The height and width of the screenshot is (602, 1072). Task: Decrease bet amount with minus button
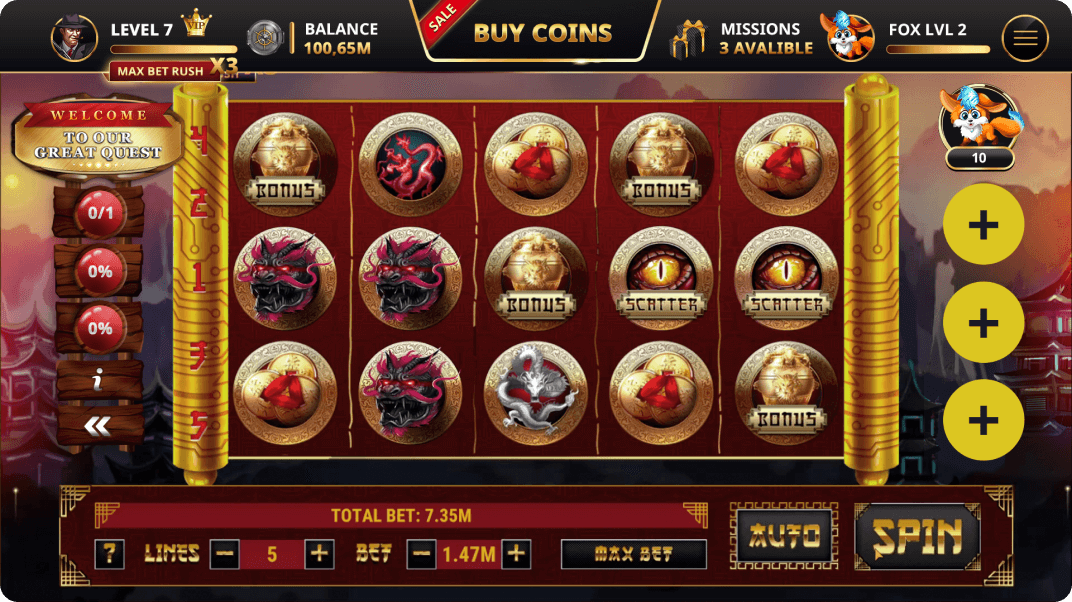click(x=421, y=553)
